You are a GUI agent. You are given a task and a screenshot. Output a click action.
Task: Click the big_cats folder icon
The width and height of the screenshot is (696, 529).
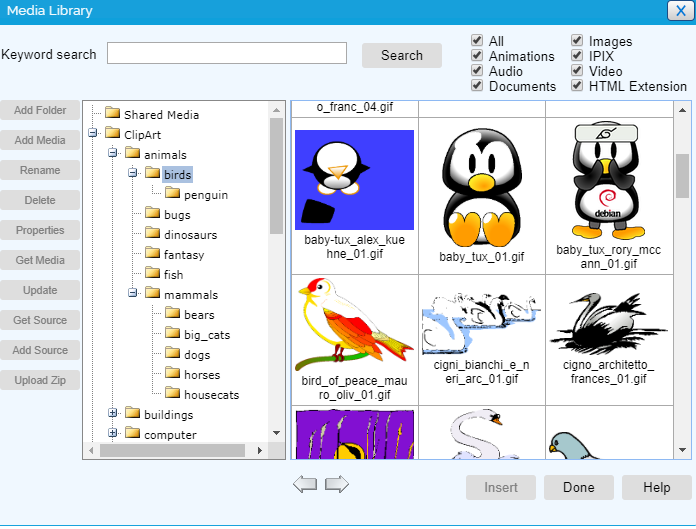pos(173,333)
